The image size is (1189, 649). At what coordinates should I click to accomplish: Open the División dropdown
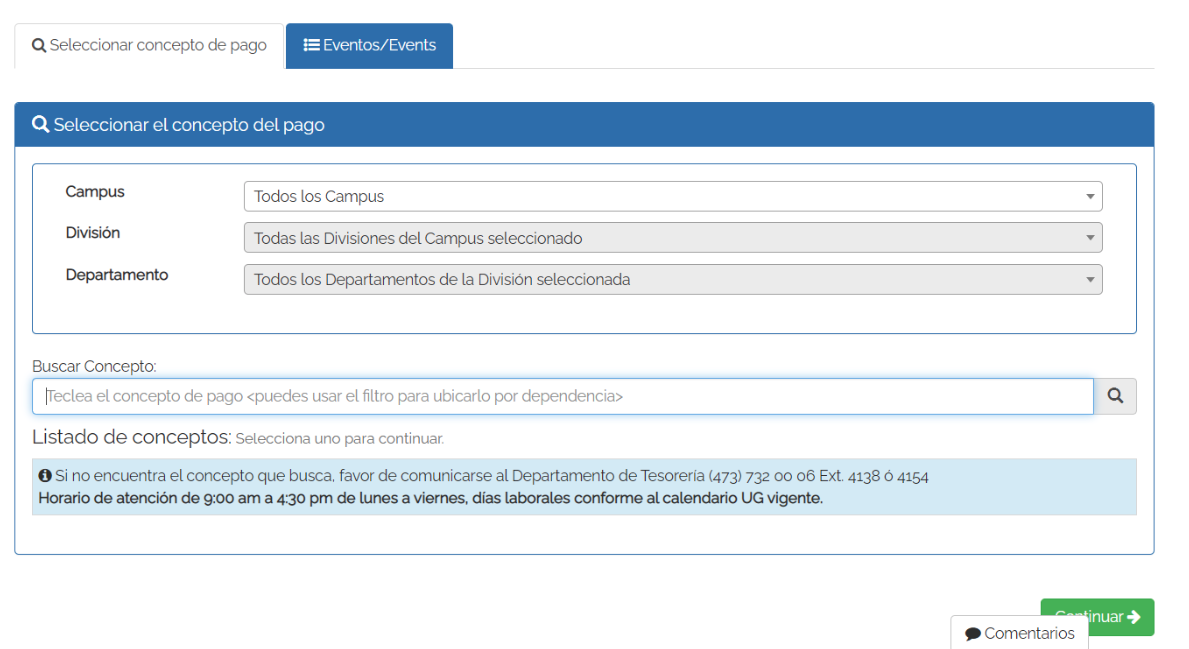coord(673,238)
